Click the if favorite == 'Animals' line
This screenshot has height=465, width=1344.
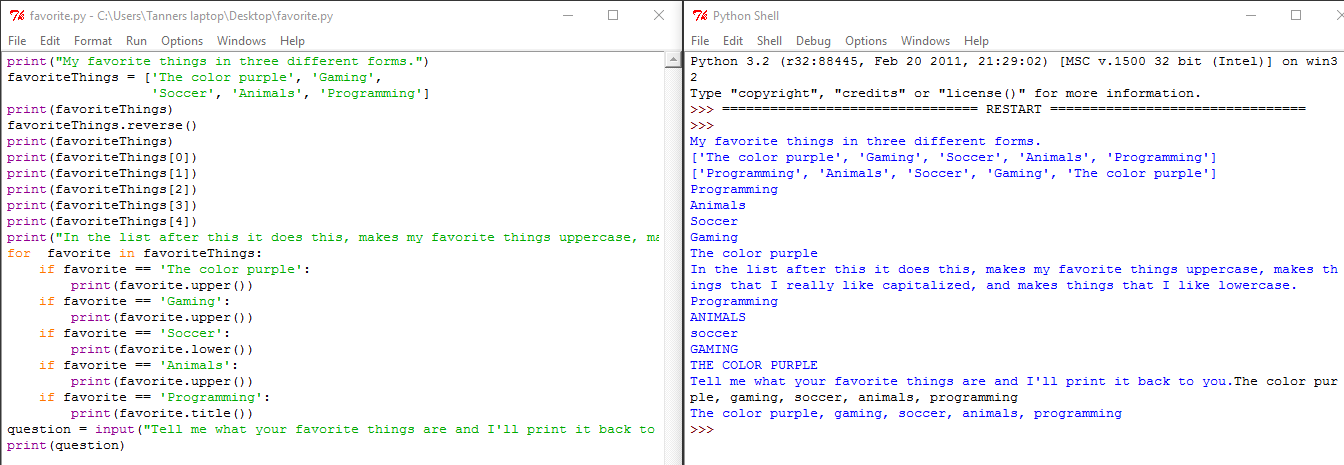pos(139,365)
